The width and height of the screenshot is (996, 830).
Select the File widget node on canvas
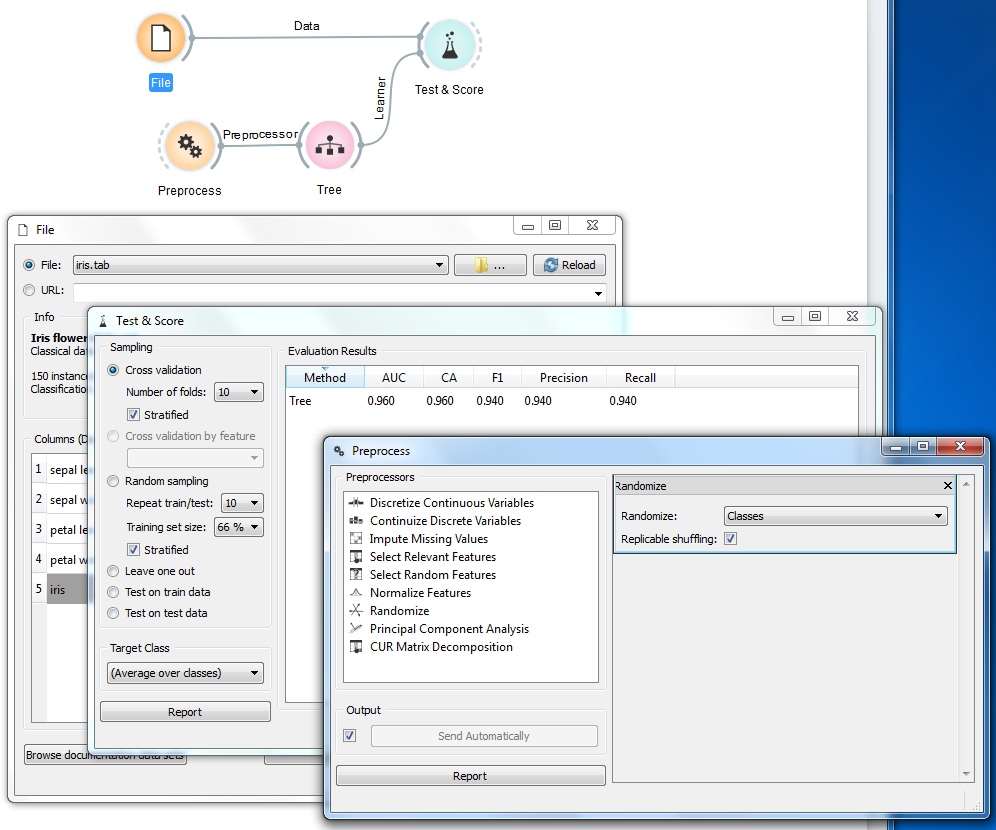click(161, 38)
